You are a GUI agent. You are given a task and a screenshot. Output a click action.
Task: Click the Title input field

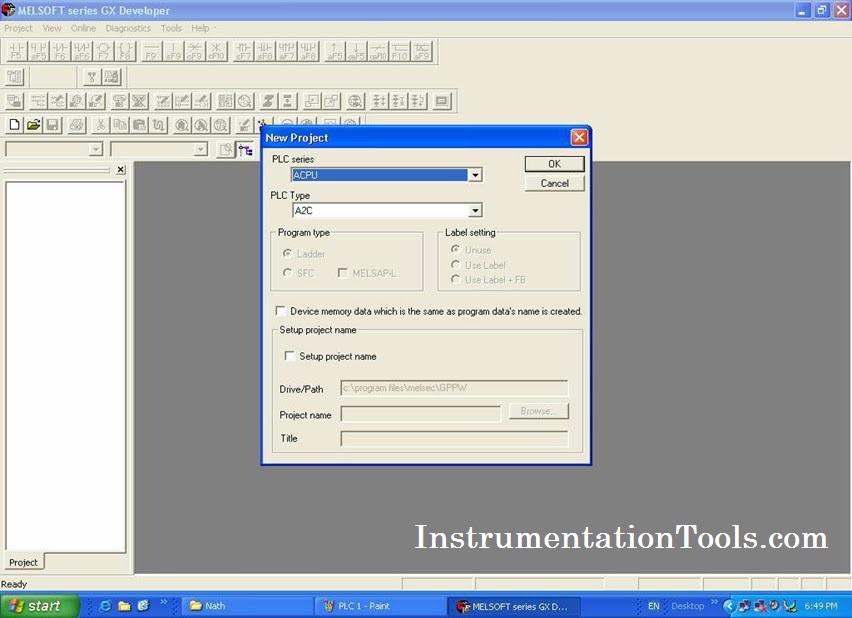tap(454, 438)
